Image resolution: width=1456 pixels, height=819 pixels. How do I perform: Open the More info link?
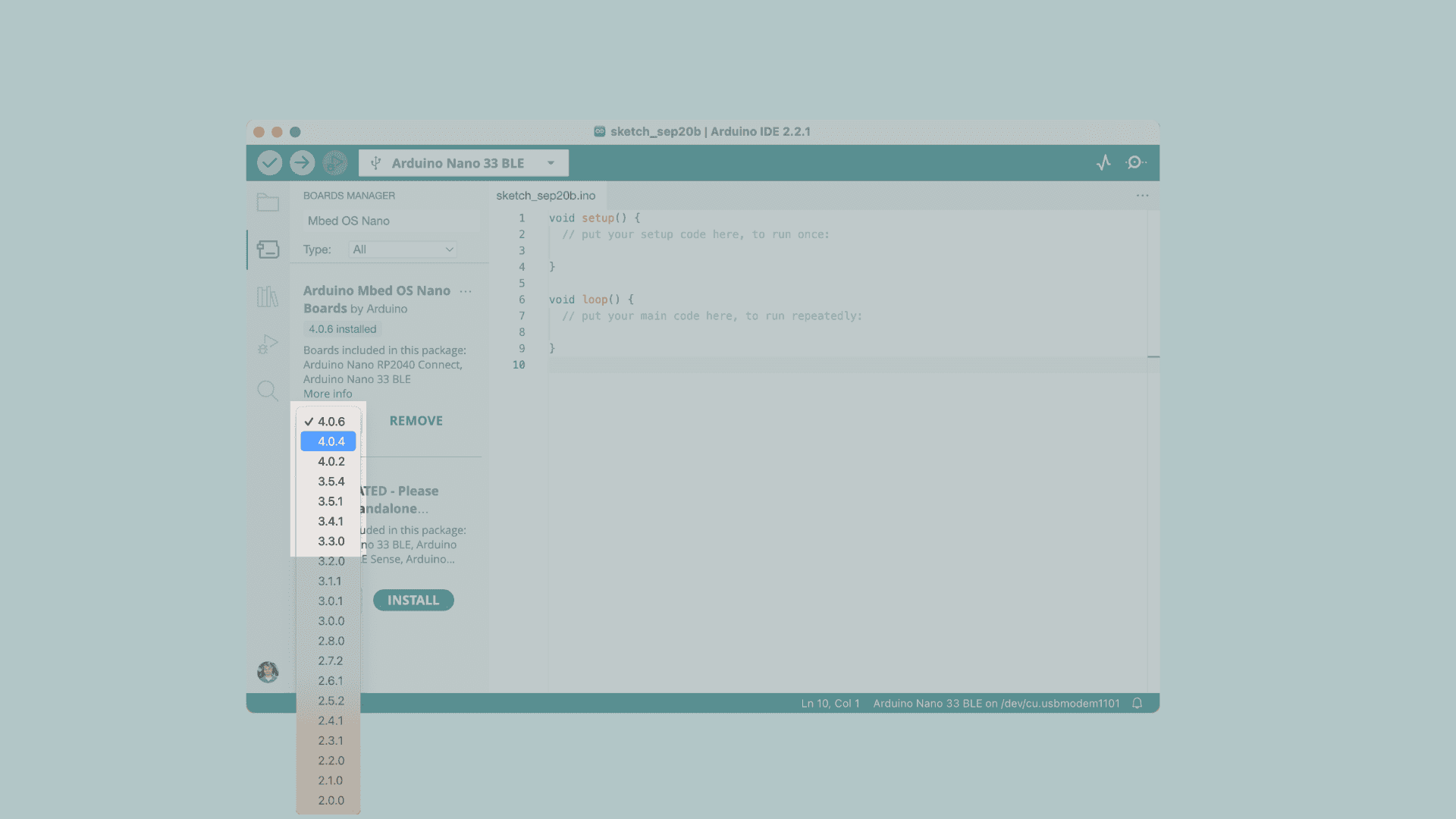point(328,394)
